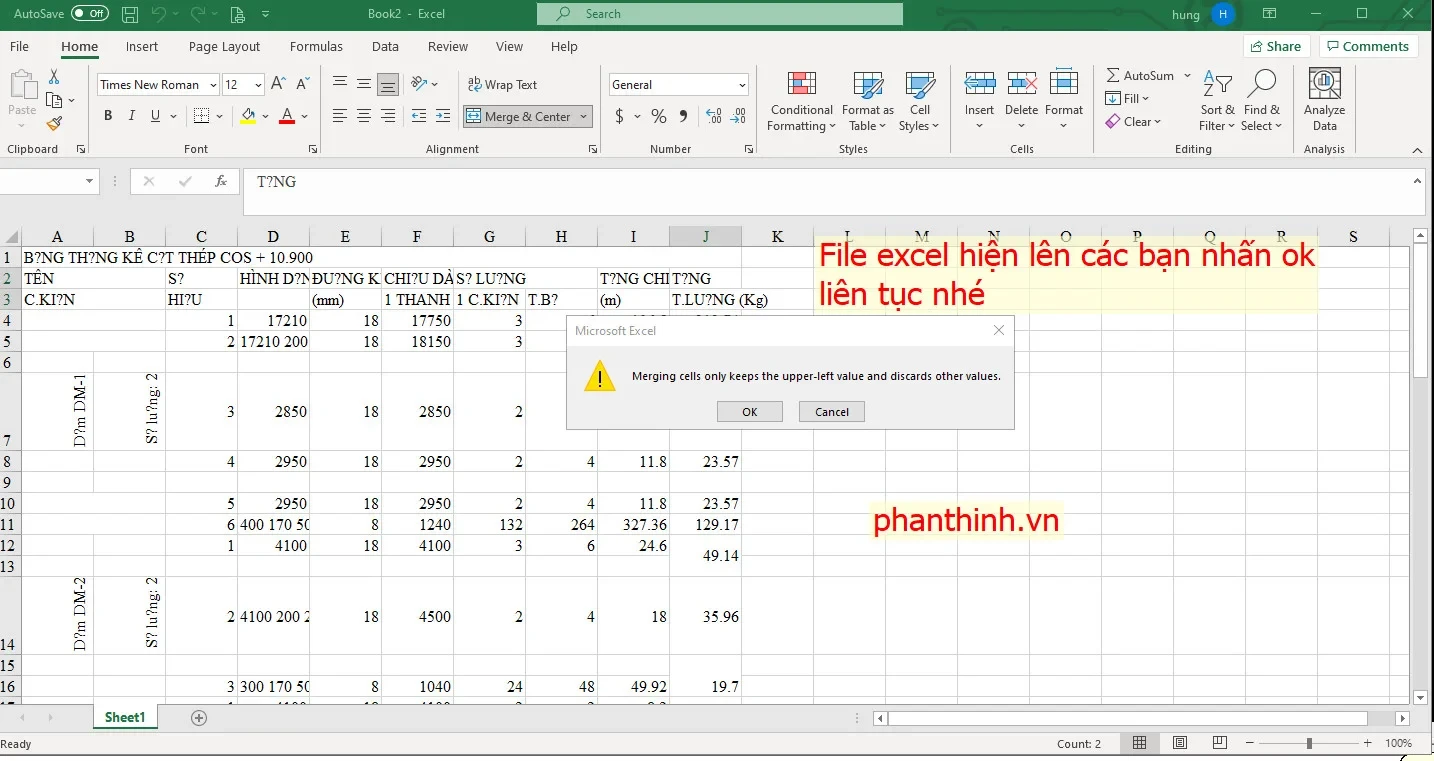1434x761 pixels.
Task: Click the Comments button
Action: point(1366,46)
